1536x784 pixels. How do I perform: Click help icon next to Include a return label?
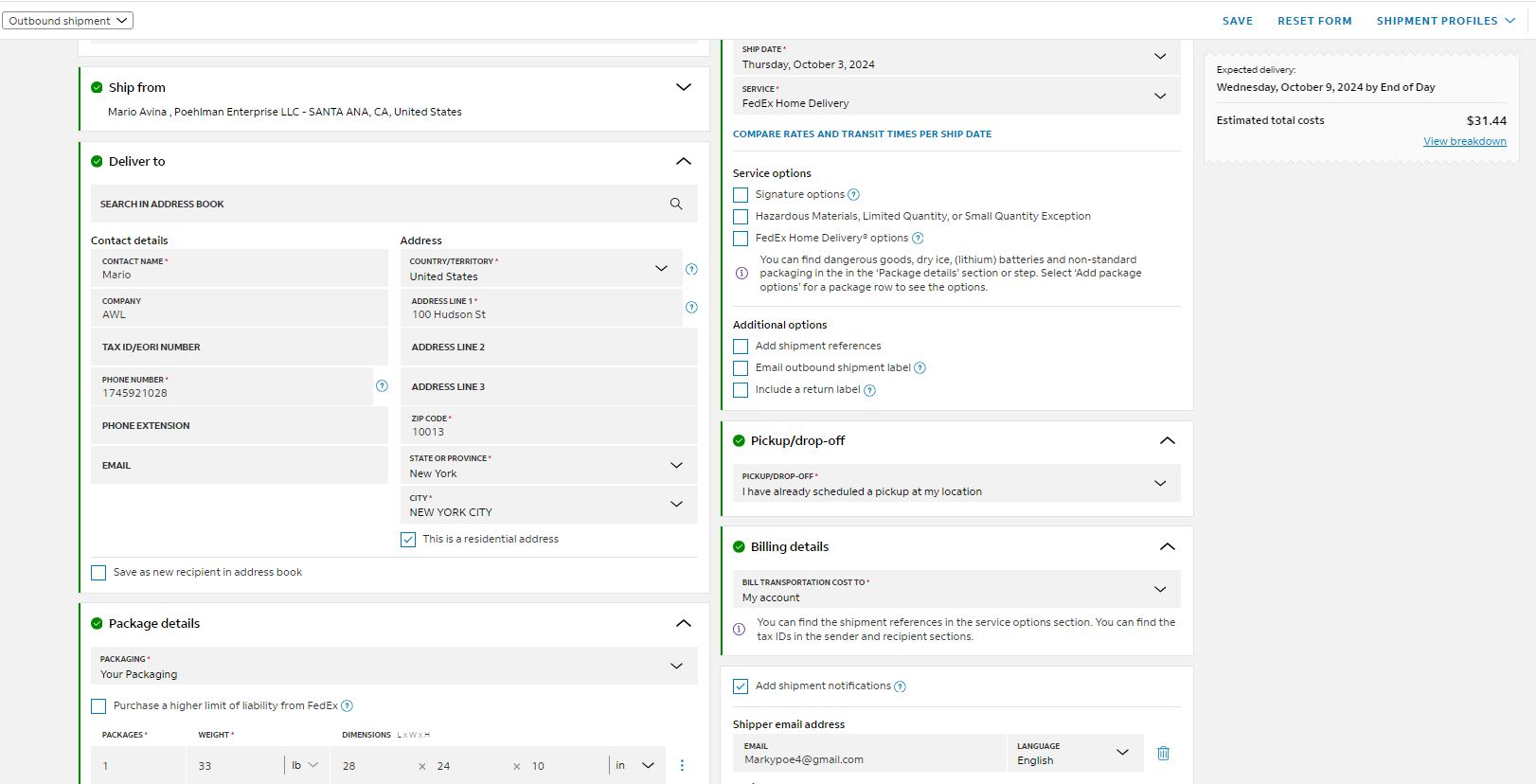pos(869,390)
